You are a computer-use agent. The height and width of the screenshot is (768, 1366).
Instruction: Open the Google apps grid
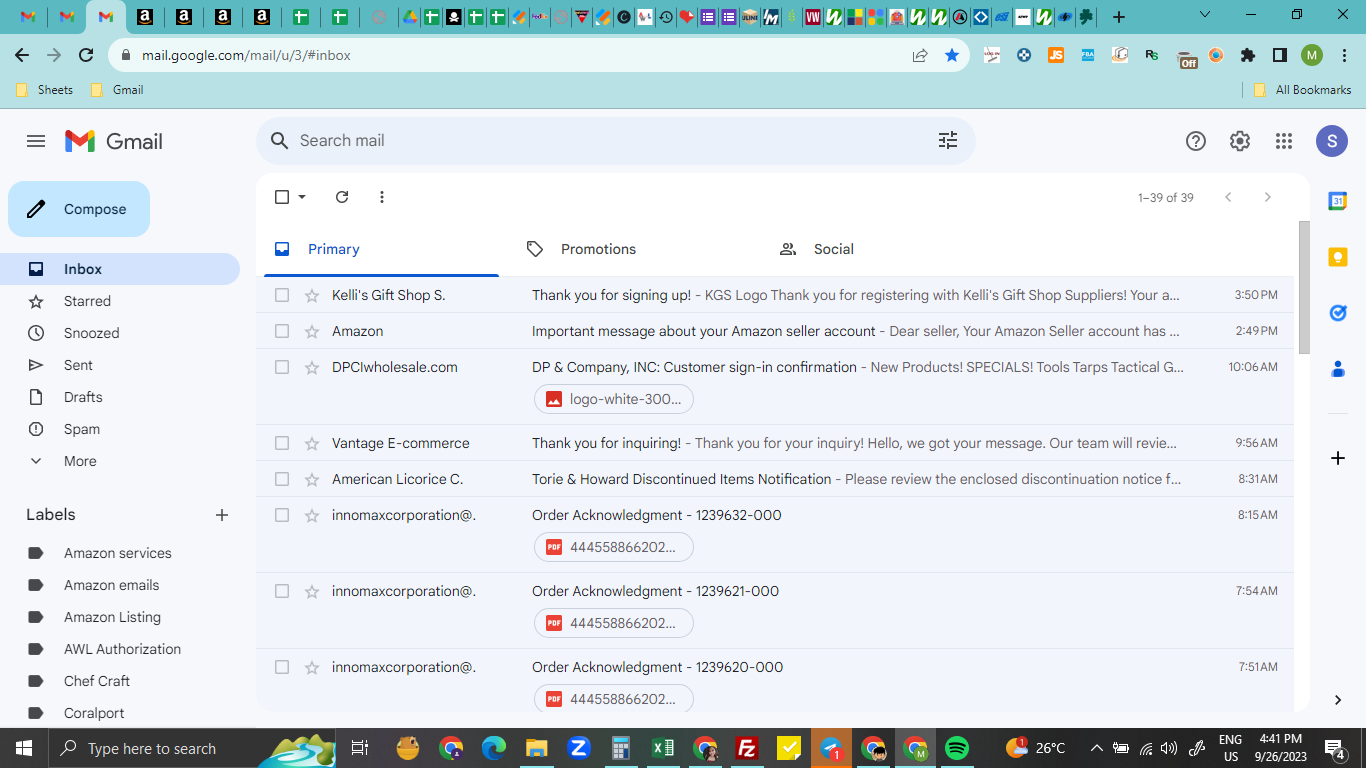pos(1284,141)
